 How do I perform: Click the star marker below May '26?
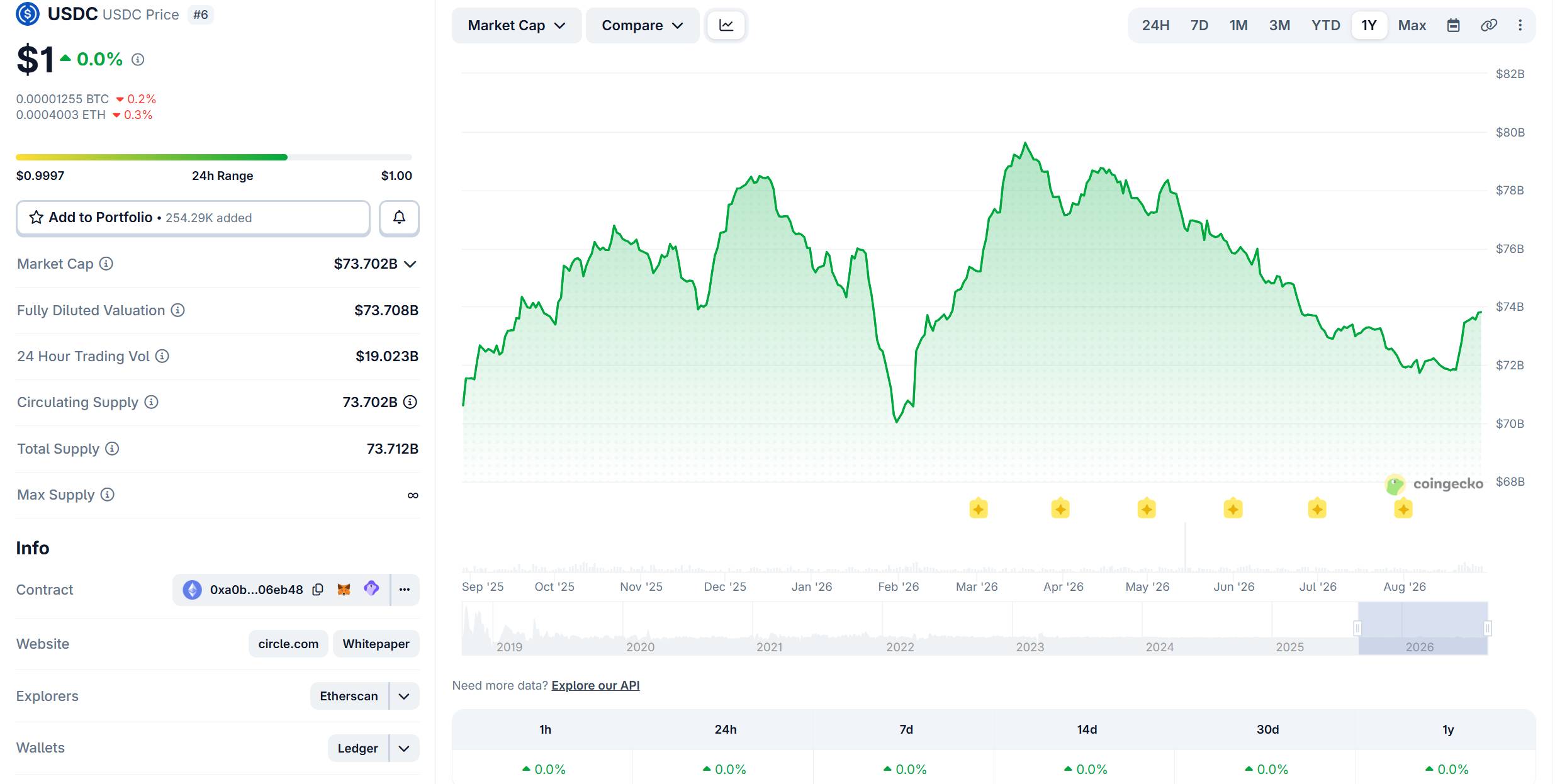click(1147, 508)
